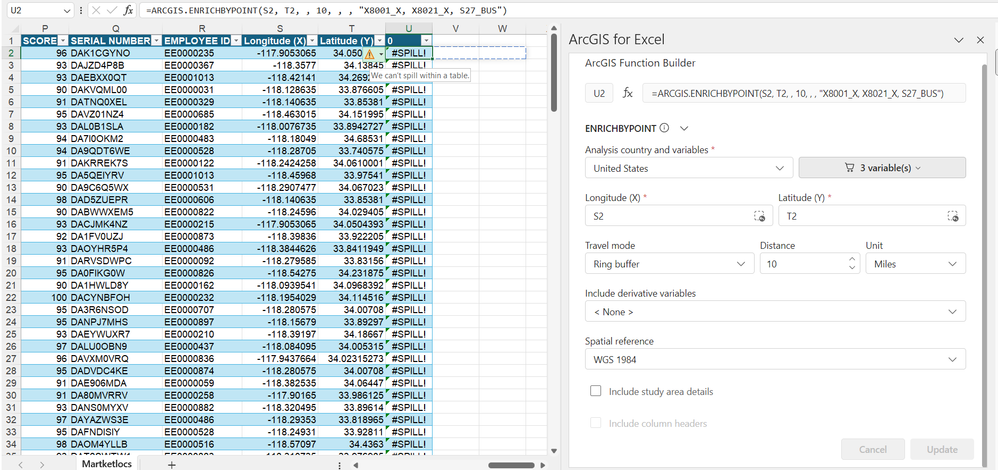Viewport: 998px width, 470px height.
Task: Click the worksheet horizontal scrollbar thumb
Action: pyautogui.click(x=511, y=465)
